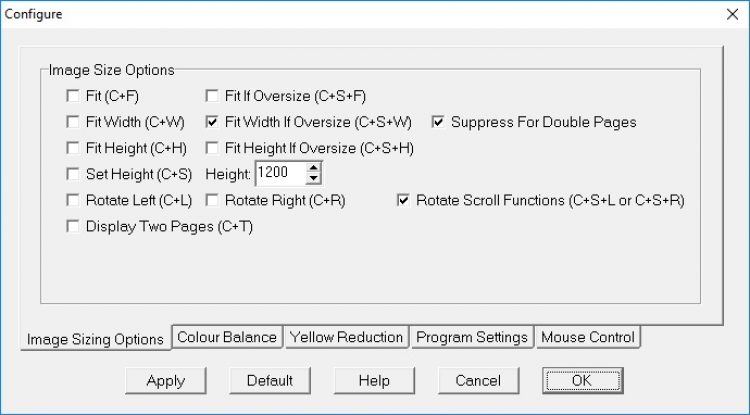The image size is (750, 415).
Task: Tick Fit If Oversize (C+S+F)
Action: tap(212, 97)
